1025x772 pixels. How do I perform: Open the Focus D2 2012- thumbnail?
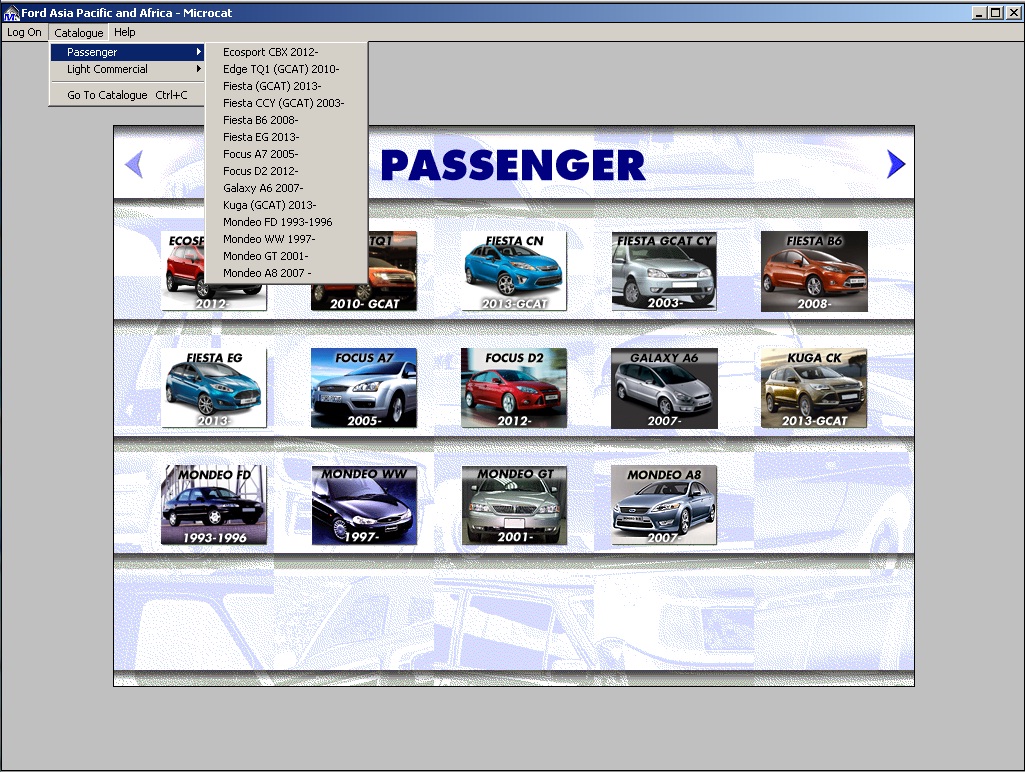(514, 388)
